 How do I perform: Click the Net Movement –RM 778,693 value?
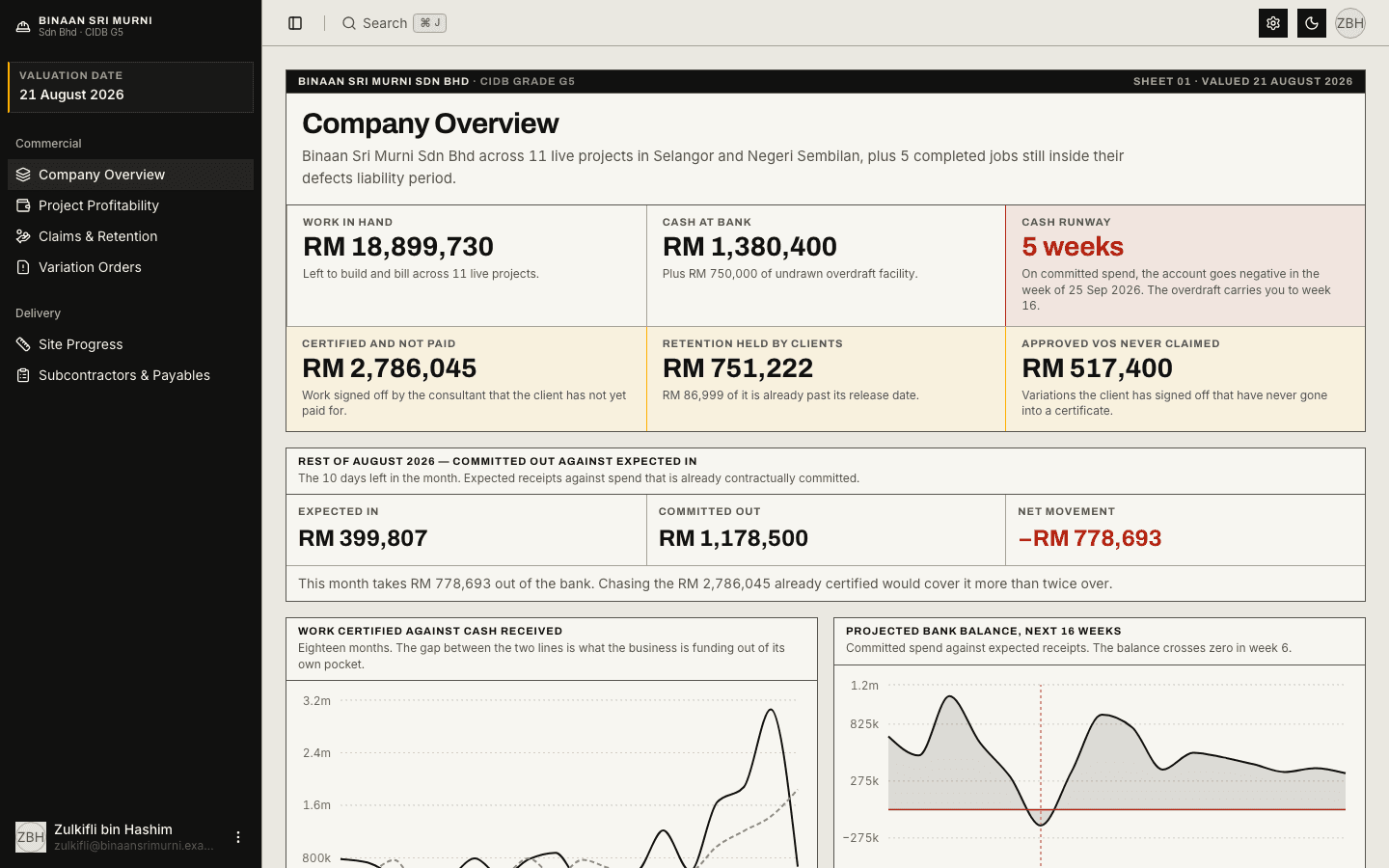coord(1090,538)
